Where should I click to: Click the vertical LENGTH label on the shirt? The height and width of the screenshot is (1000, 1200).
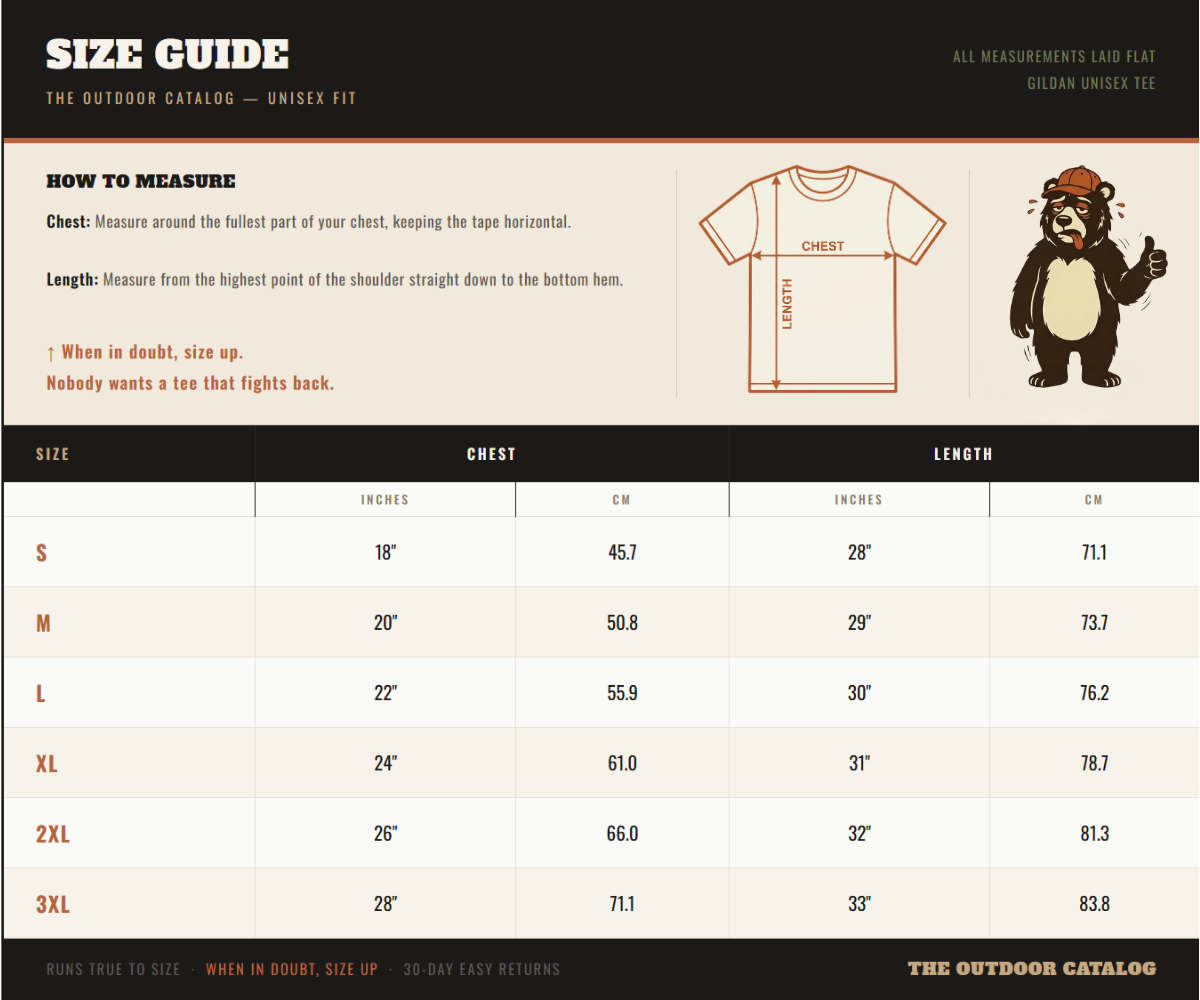point(787,304)
